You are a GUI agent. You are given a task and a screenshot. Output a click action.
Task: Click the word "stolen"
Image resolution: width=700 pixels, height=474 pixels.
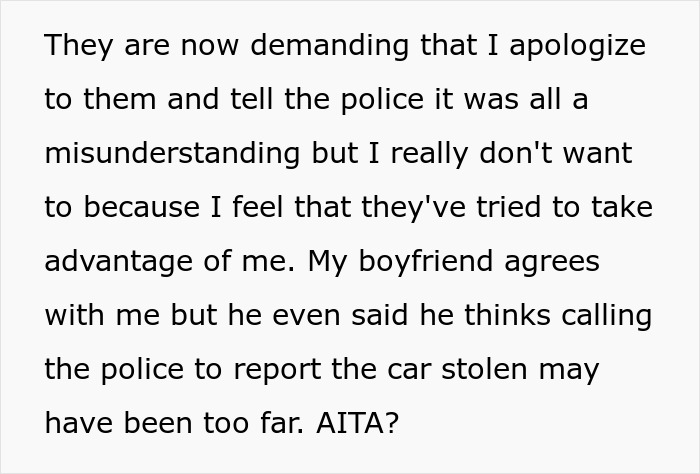484,370
